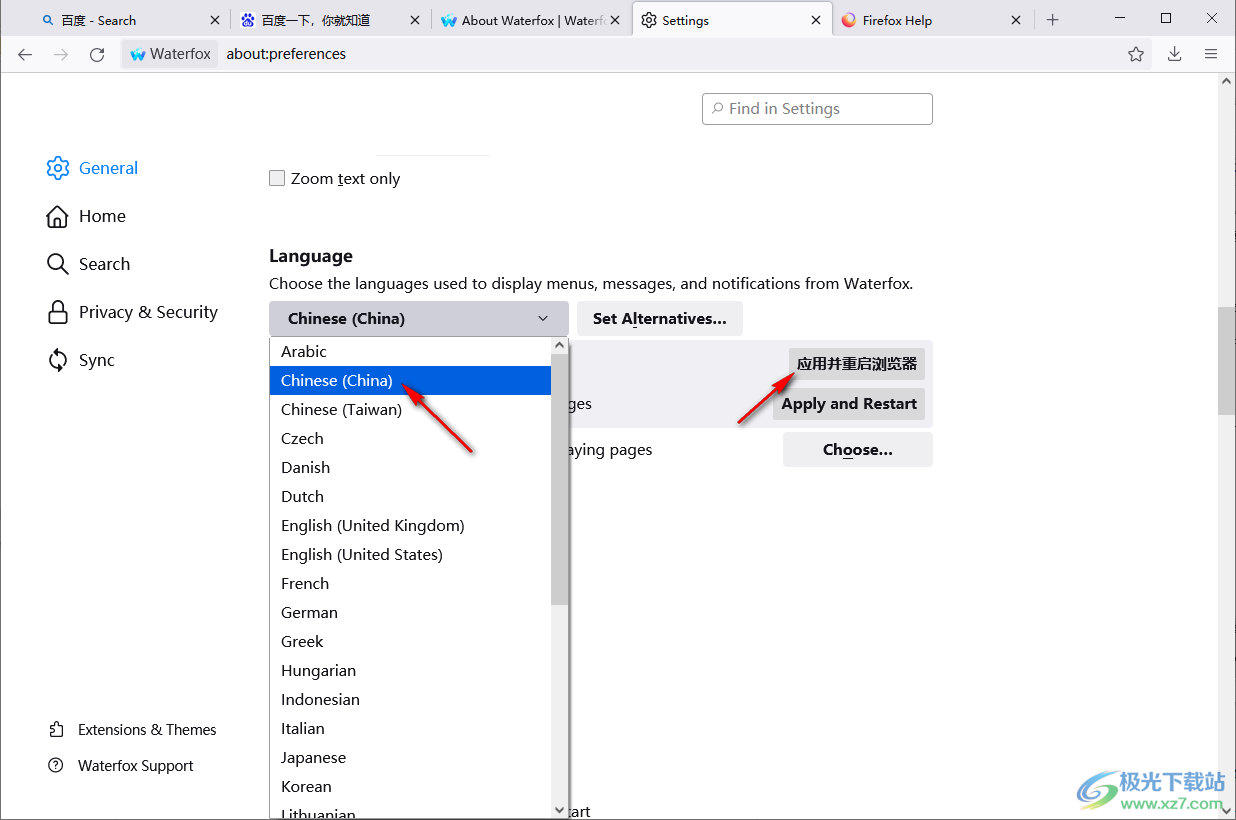The image size is (1236, 820).
Task: Select Chinese (Taiwan) from the list
Action: pos(410,409)
